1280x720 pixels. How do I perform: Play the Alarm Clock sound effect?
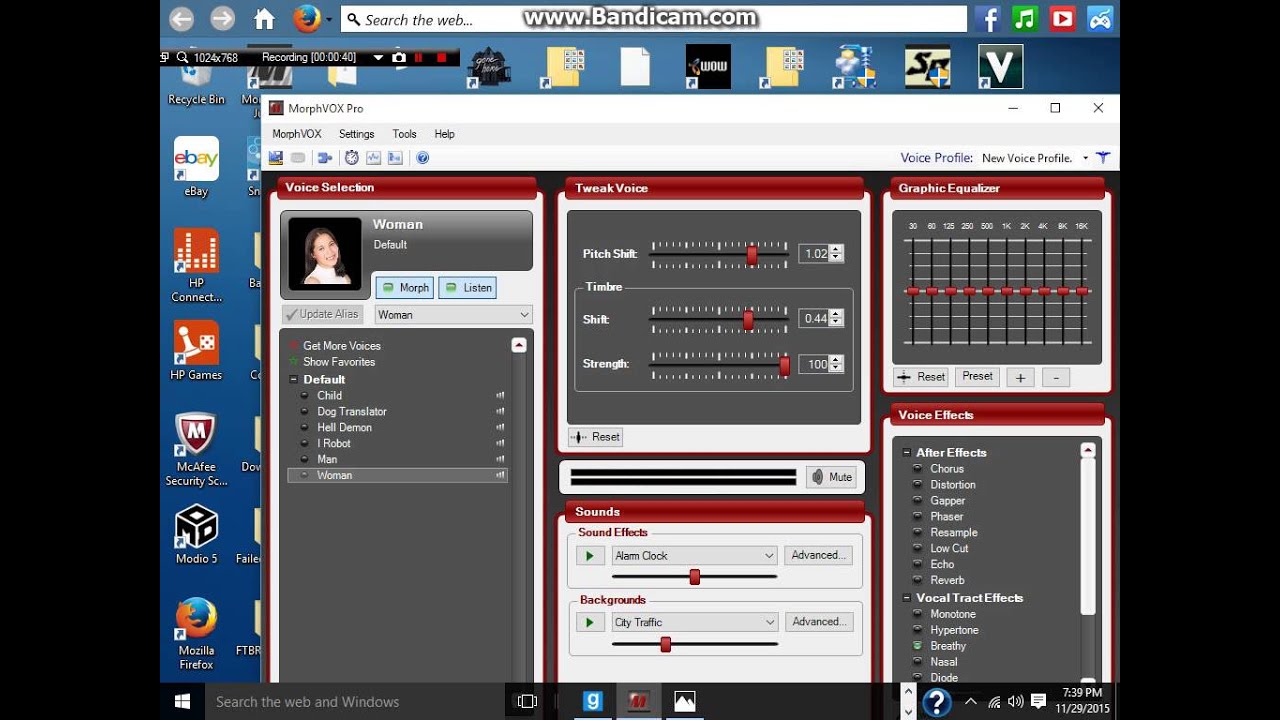[x=590, y=556]
